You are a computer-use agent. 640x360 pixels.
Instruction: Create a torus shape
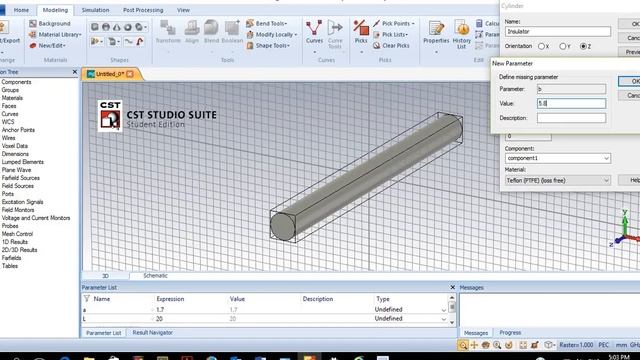128,27
